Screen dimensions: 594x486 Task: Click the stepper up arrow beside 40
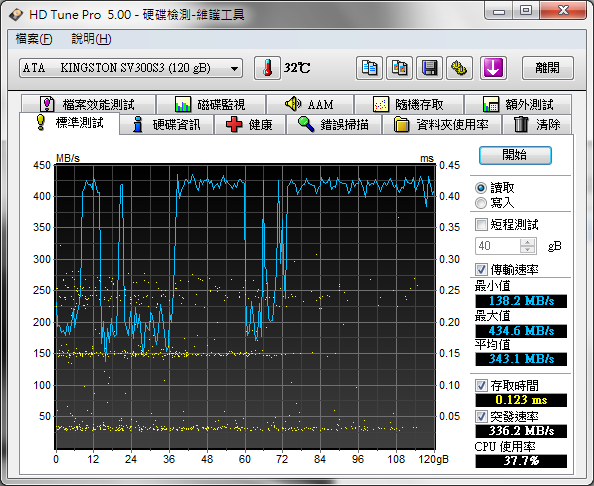pos(527,242)
